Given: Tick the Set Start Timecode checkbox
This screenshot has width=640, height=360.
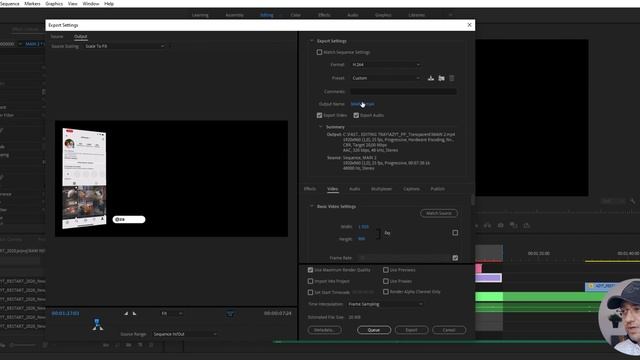Looking at the screenshot, I should tap(310, 292).
